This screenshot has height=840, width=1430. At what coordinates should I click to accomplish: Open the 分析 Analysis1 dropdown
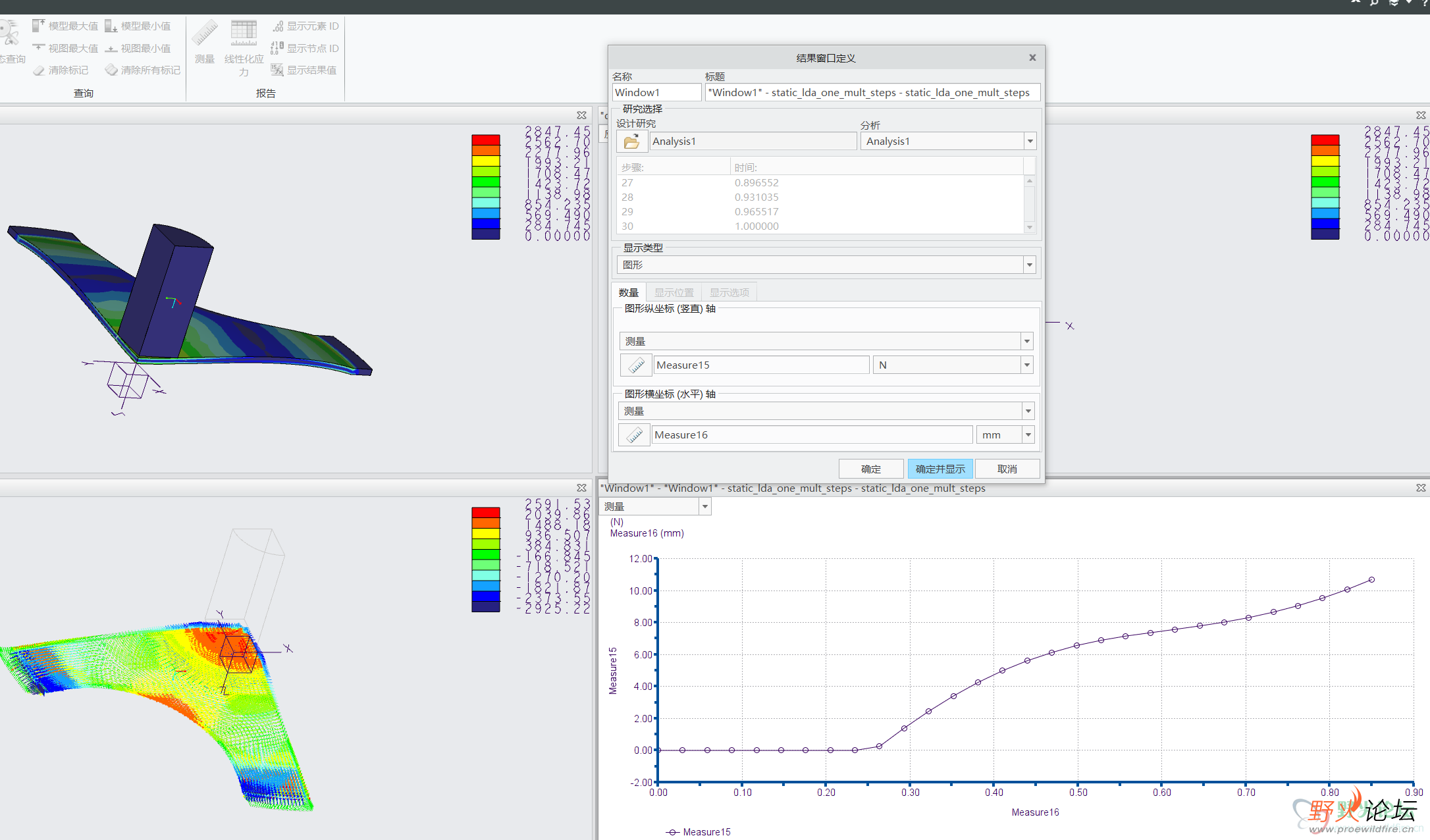1030,142
